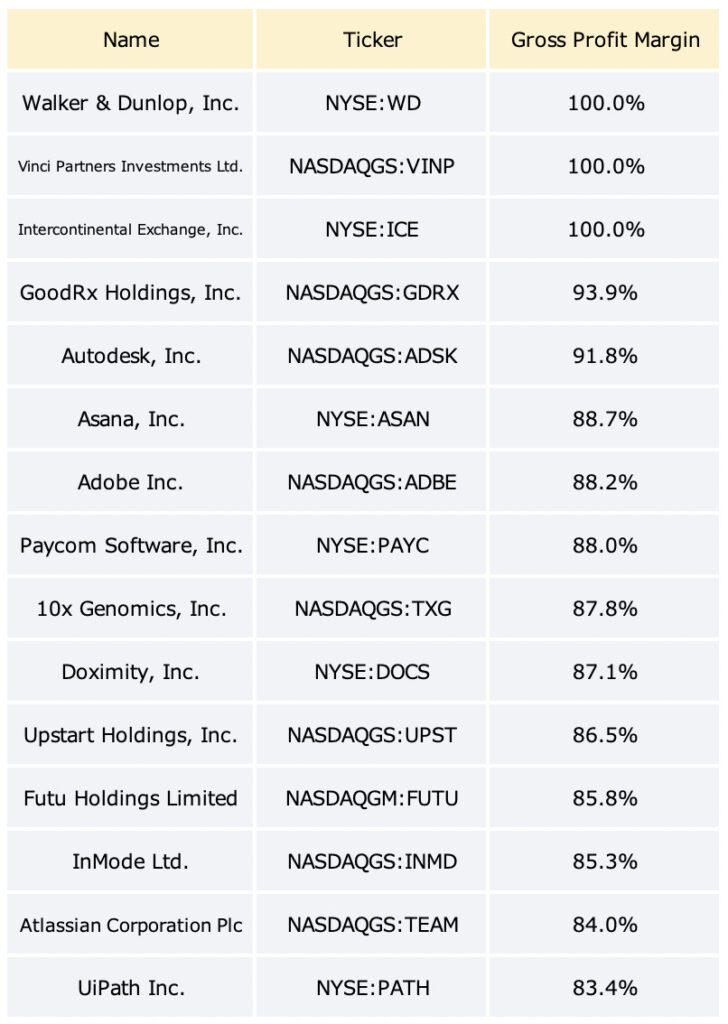Select the NASDAQGM:FUTU ticker cell
This screenshot has height=1024, width=728.
coord(371,798)
